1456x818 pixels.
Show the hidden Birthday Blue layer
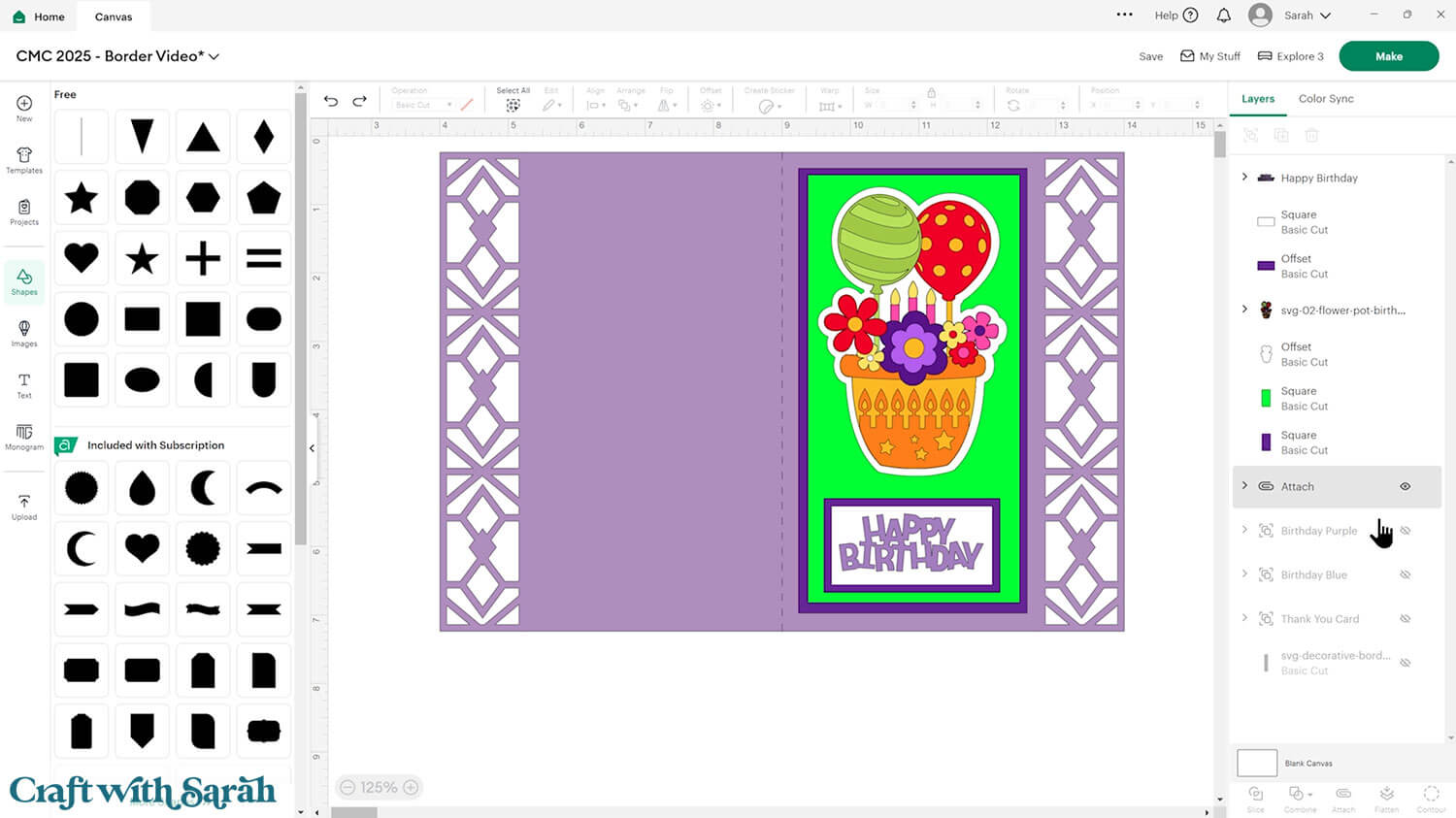pyautogui.click(x=1405, y=574)
